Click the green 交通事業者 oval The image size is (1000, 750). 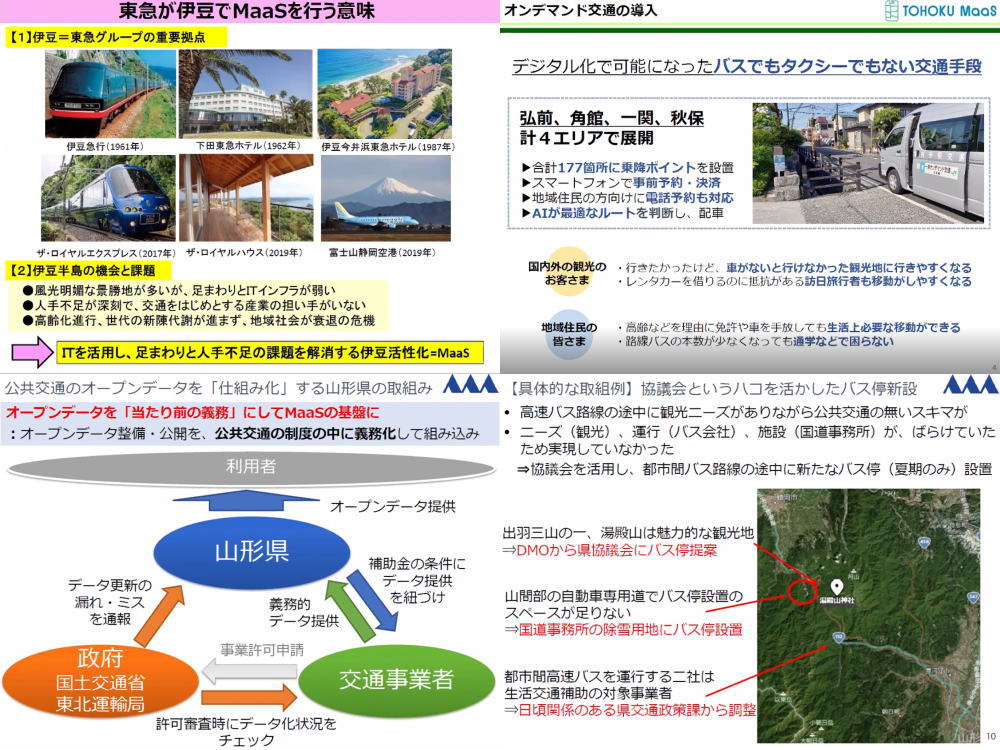pyautogui.click(x=396, y=680)
